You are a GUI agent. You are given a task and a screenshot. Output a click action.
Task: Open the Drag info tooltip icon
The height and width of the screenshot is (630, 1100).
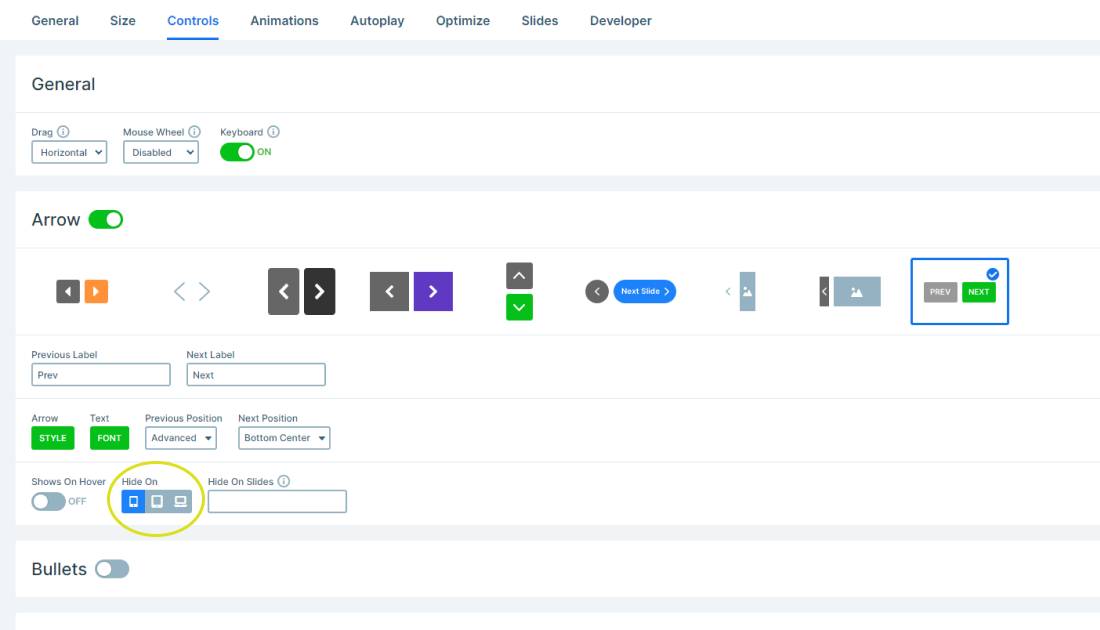(x=63, y=131)
